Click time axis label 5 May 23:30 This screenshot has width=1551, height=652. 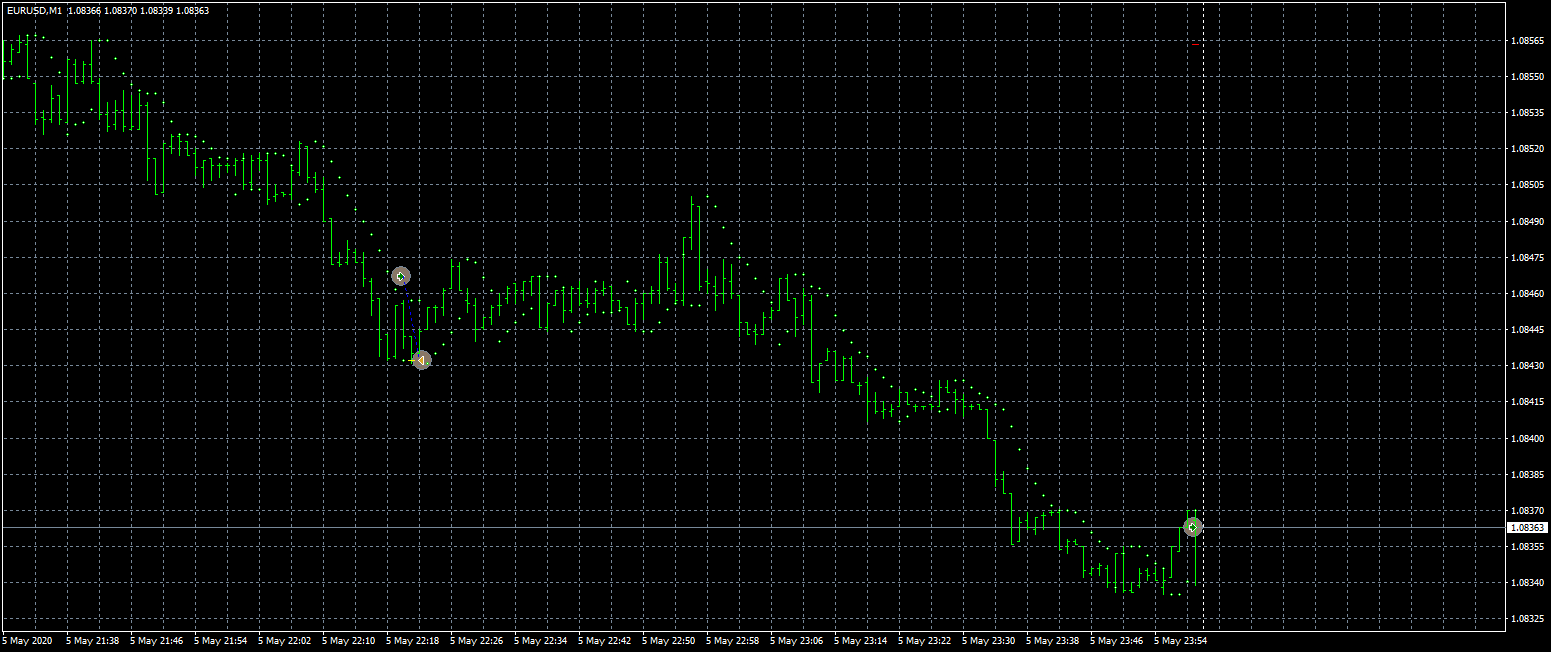click(x=989, y=640)
